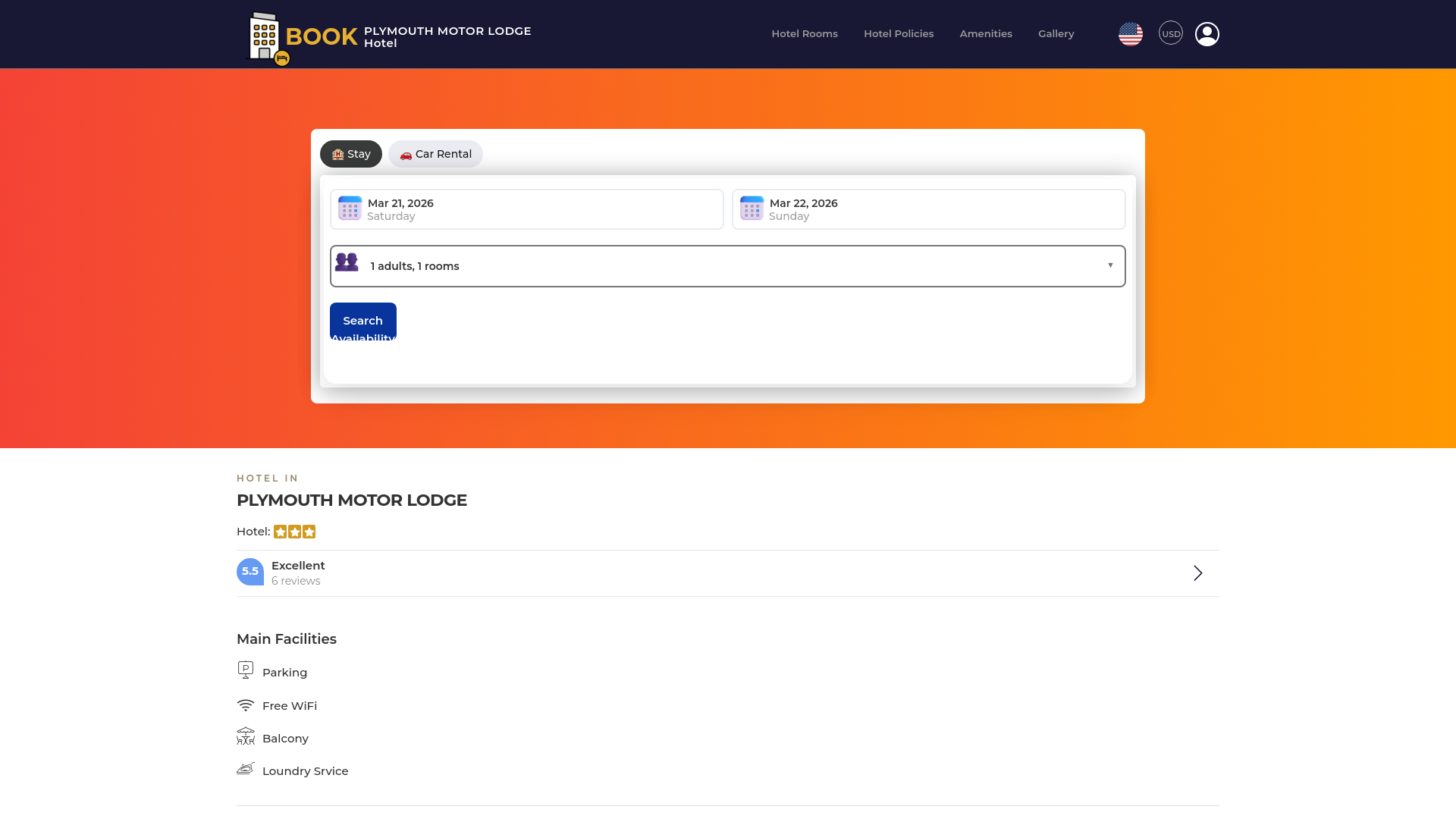Image resolution: width=1456 pixels, height=819 pixels.
Task: Click the 5.5 review score badge
Action: 250,572
